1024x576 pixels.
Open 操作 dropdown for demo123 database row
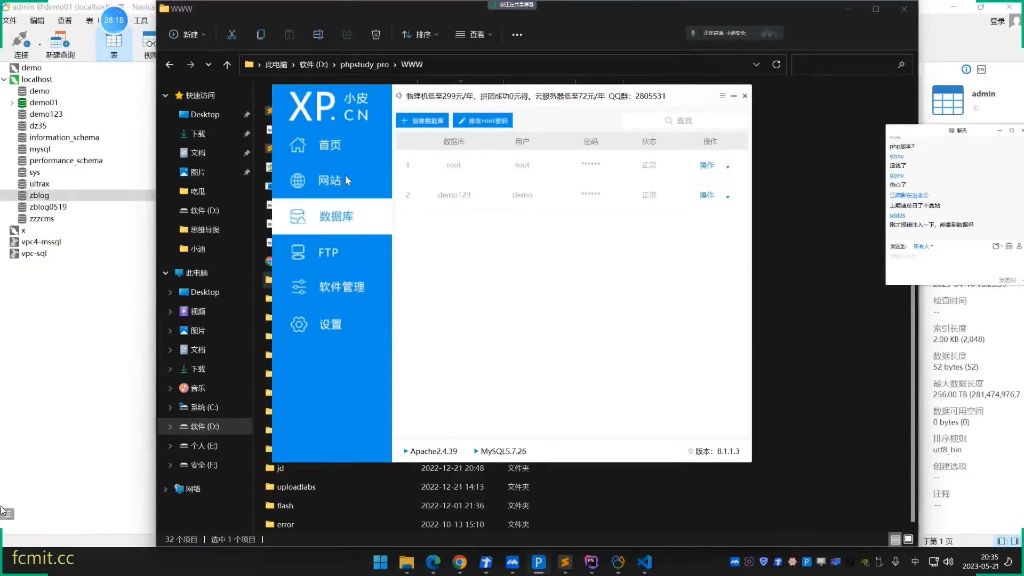point(714,195)
